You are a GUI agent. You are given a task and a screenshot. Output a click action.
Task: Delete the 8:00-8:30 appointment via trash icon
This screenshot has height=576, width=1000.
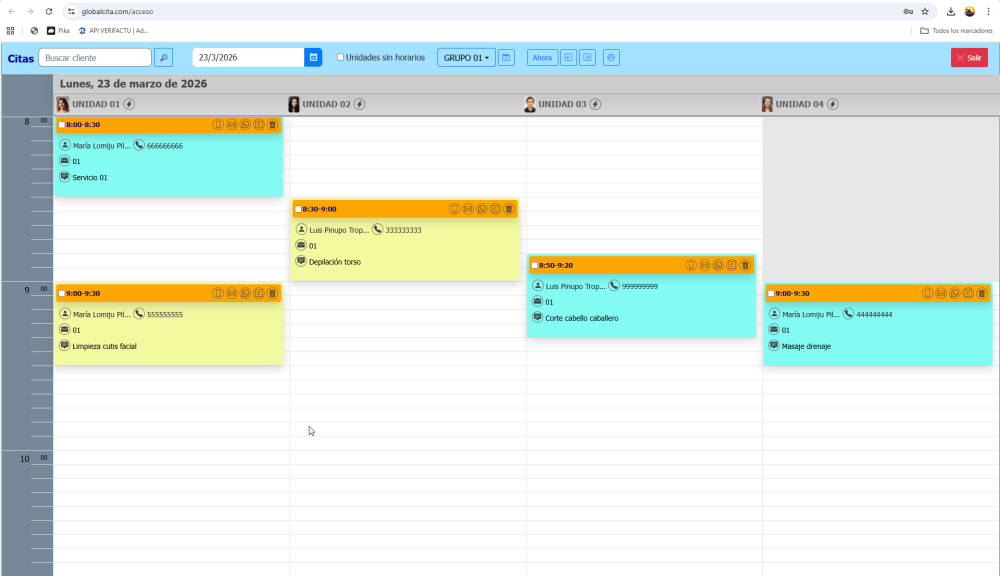click(x=272, y=125)
